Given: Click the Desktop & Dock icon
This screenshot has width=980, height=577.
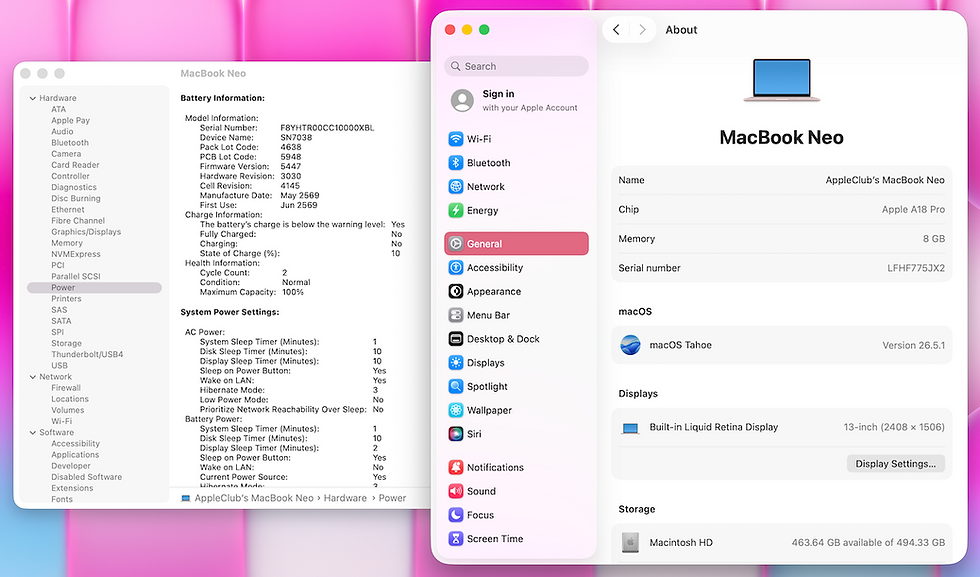Looking at the screenshot, I should pos(456,339).
